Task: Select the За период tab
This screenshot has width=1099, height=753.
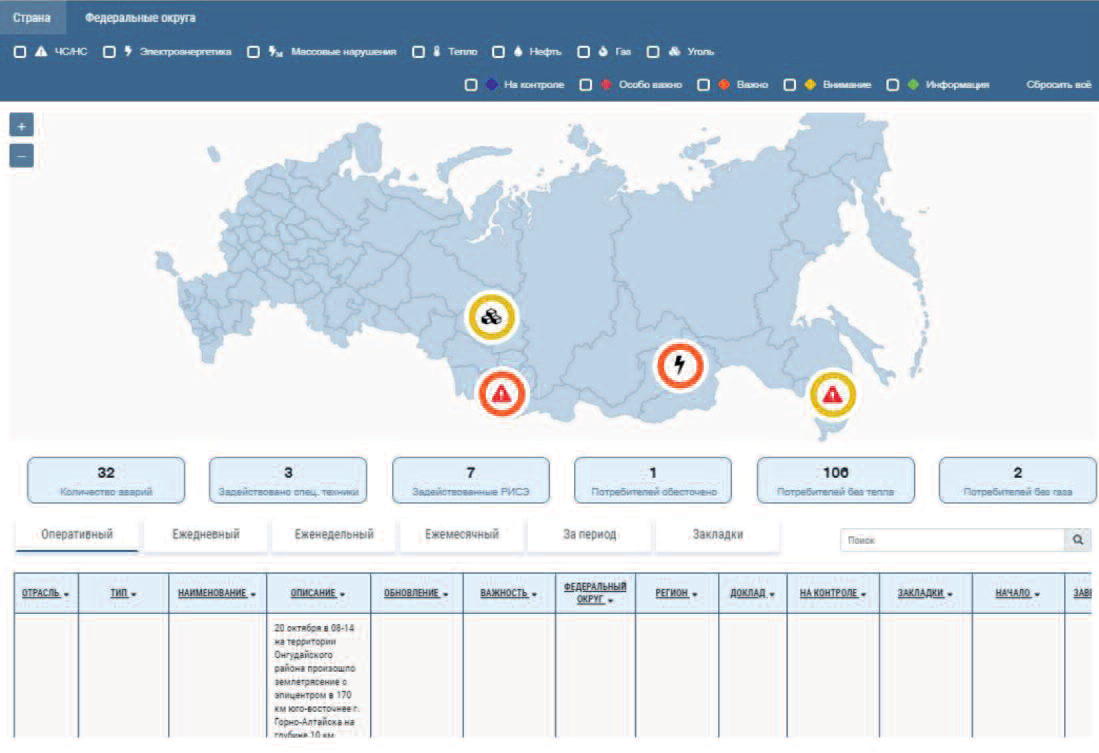Action: pyautogui.click(x=589, y=535)
